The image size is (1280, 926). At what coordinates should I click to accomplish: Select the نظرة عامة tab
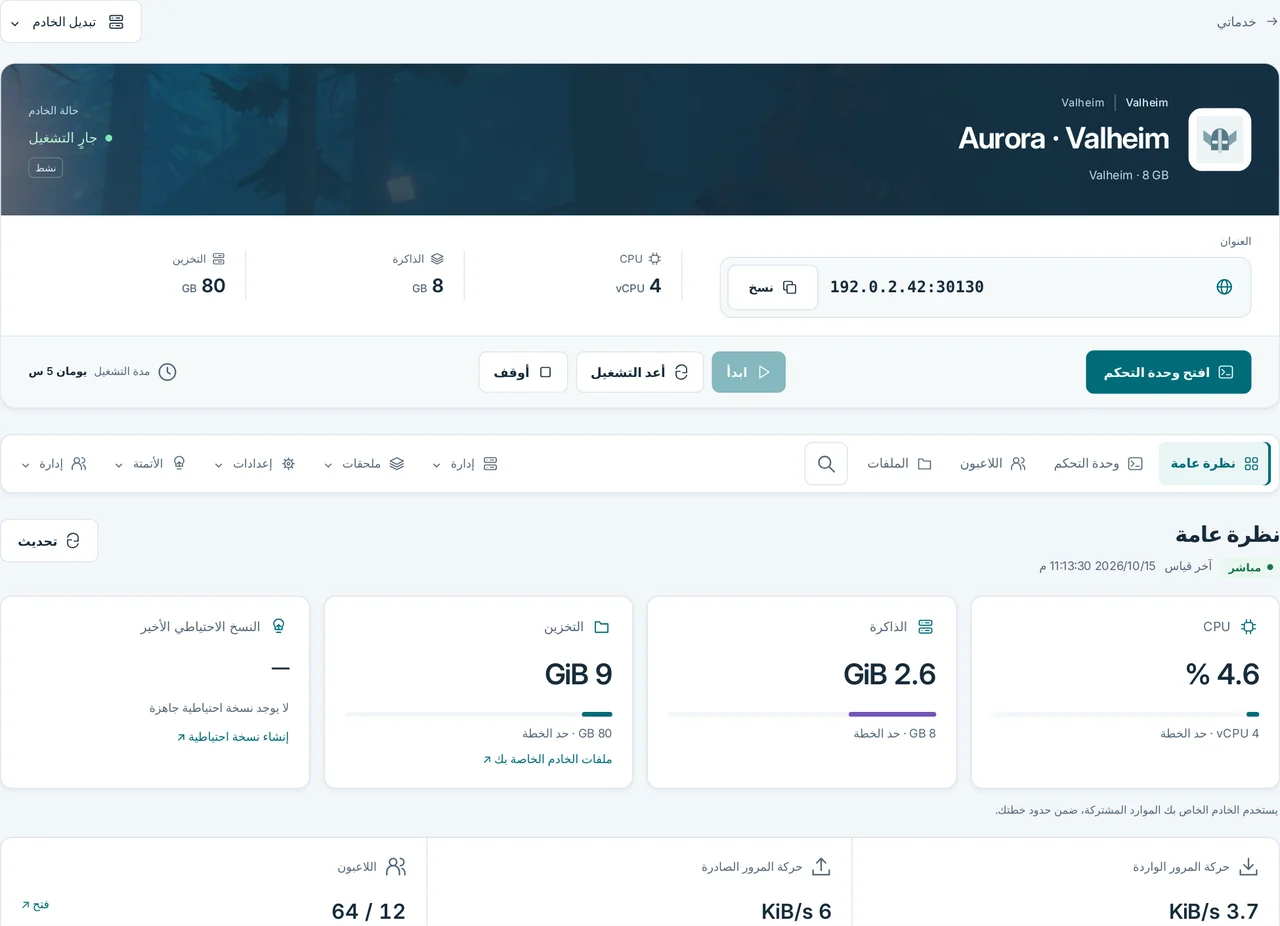(x=1214, y=464)
